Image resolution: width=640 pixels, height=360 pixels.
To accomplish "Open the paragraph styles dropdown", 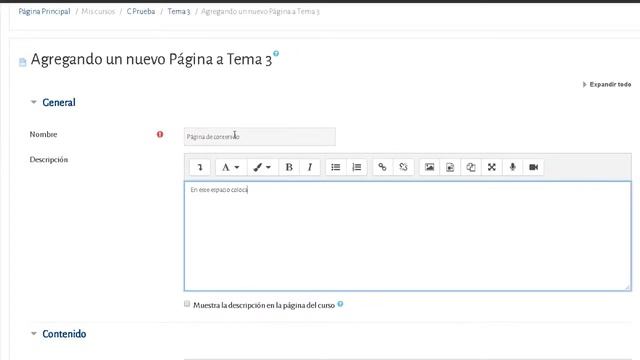I will (x=231, y=167).
